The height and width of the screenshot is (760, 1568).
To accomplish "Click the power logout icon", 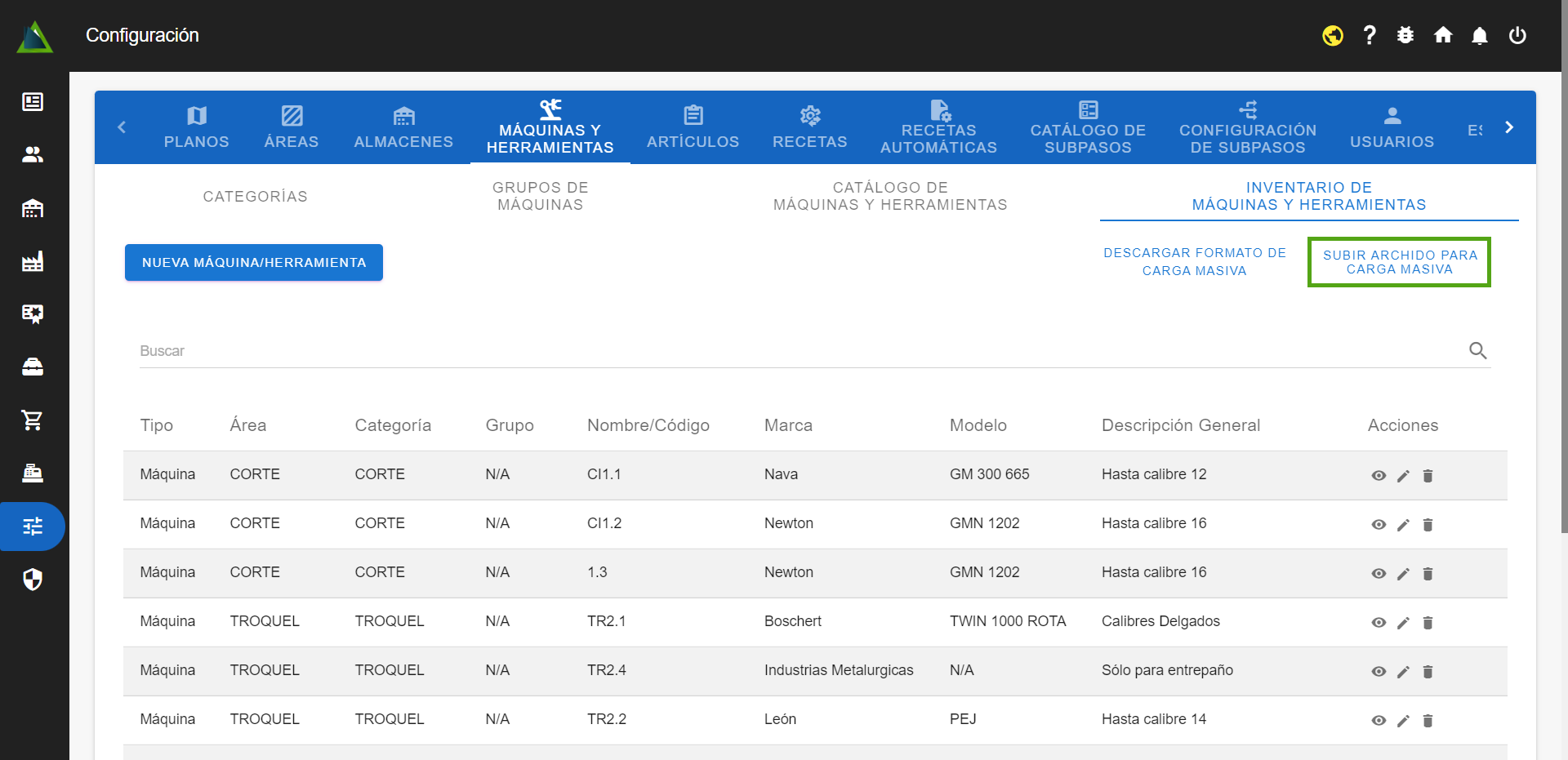I will 1517,35.
